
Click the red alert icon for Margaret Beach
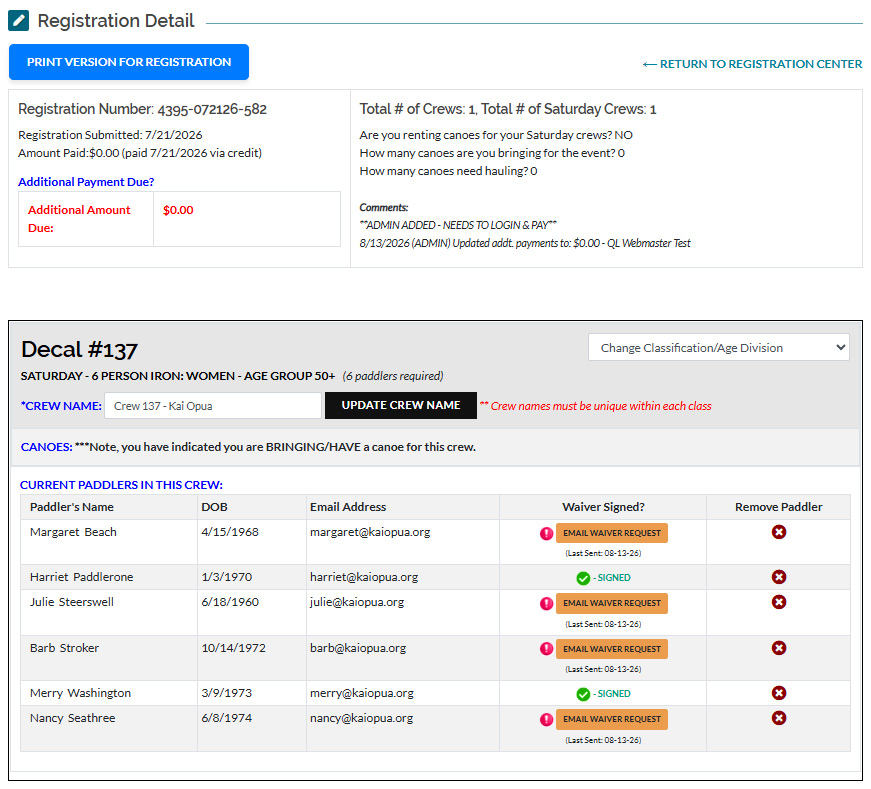546,533
